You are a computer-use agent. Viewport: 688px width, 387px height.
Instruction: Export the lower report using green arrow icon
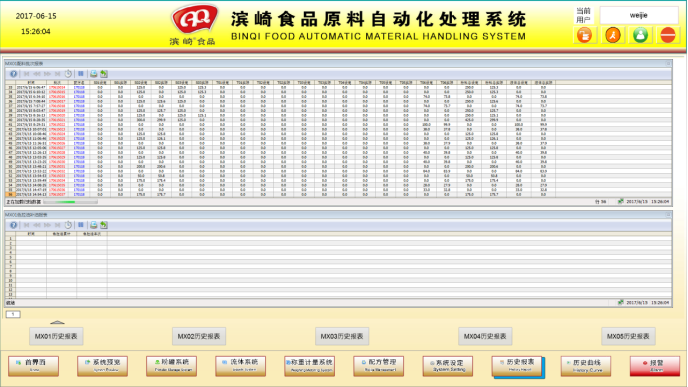tap(104, 225)
